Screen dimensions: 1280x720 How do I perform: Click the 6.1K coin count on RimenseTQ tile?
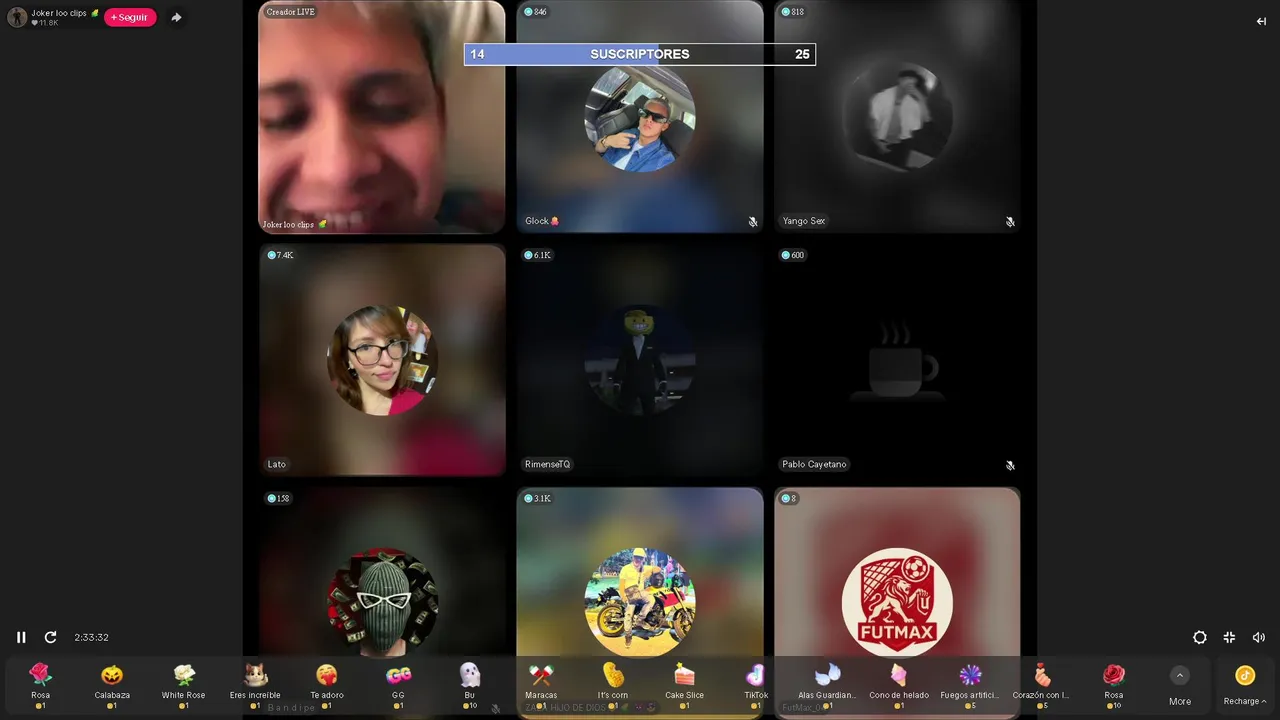(537, 255)
